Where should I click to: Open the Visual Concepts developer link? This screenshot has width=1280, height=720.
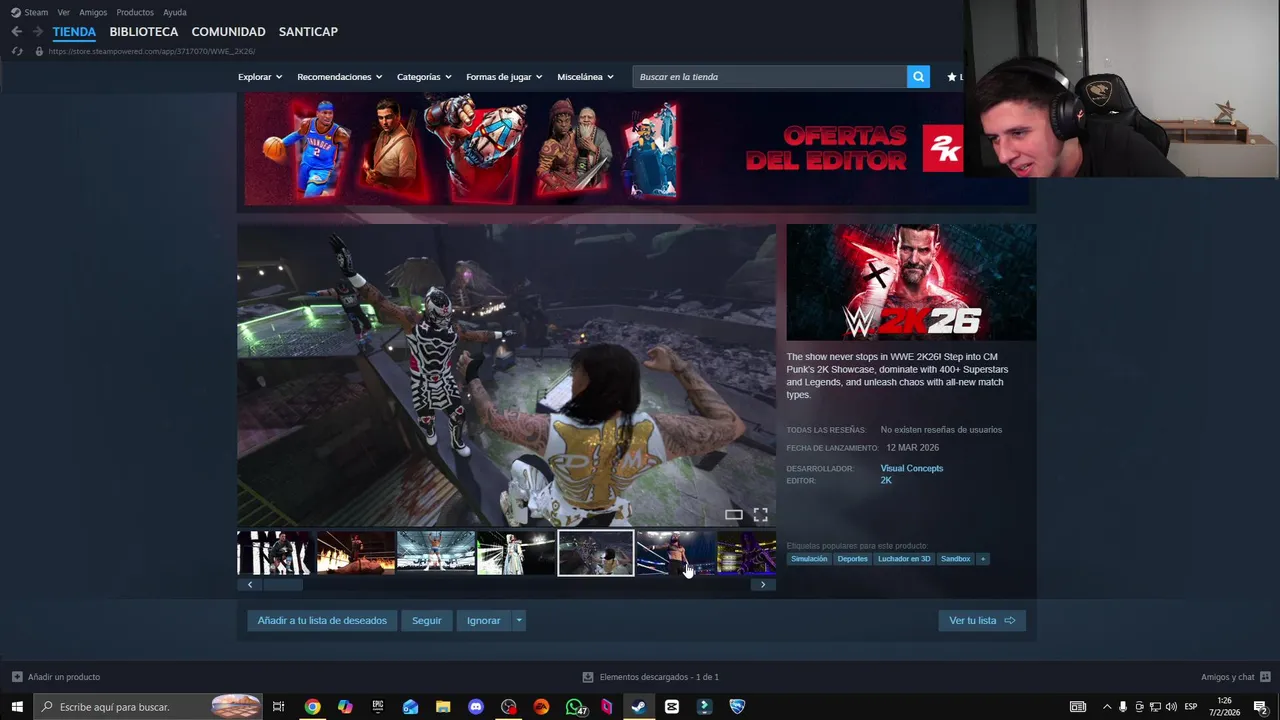tap(911, 468)
